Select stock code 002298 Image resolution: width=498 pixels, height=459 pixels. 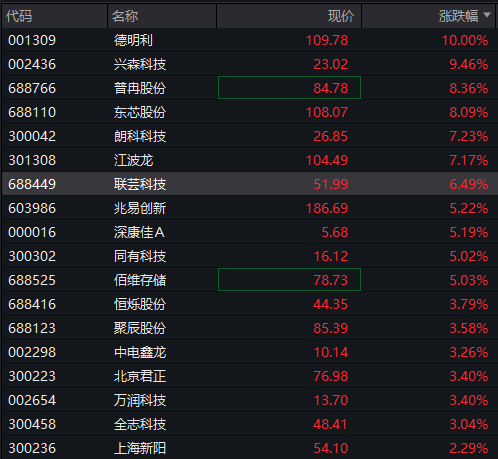(x=32, y=352)
